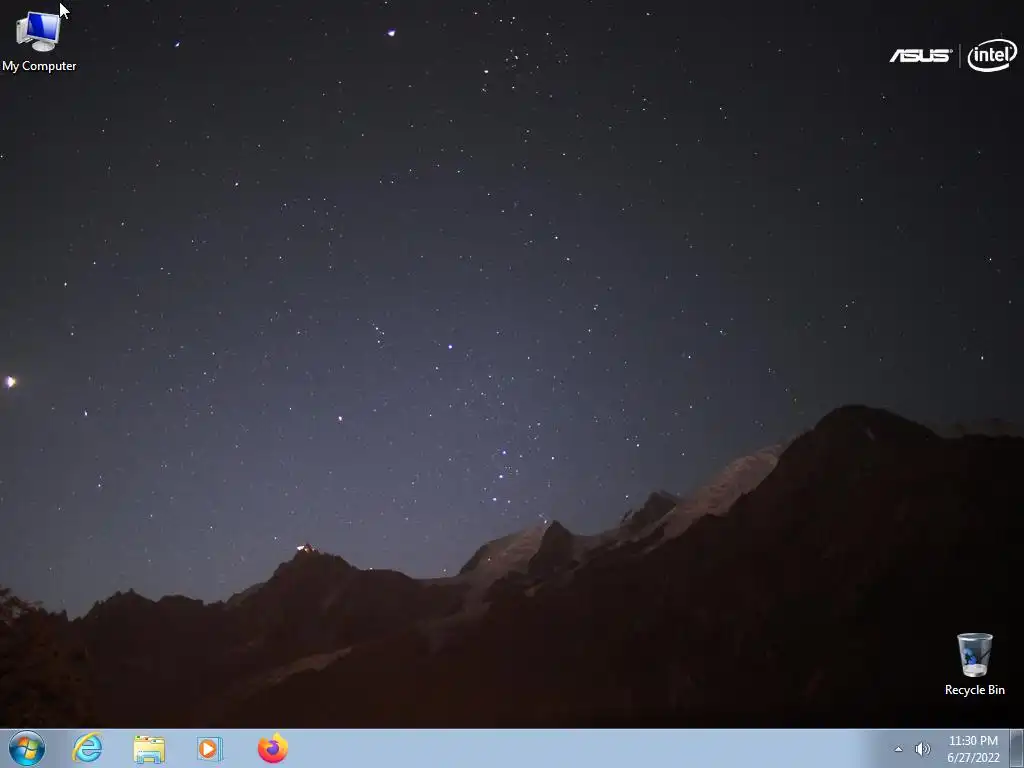Click the Show Desktop strip beside the clock
The height and width of the screenshot is (768, 1024).
pos(1017,748)
